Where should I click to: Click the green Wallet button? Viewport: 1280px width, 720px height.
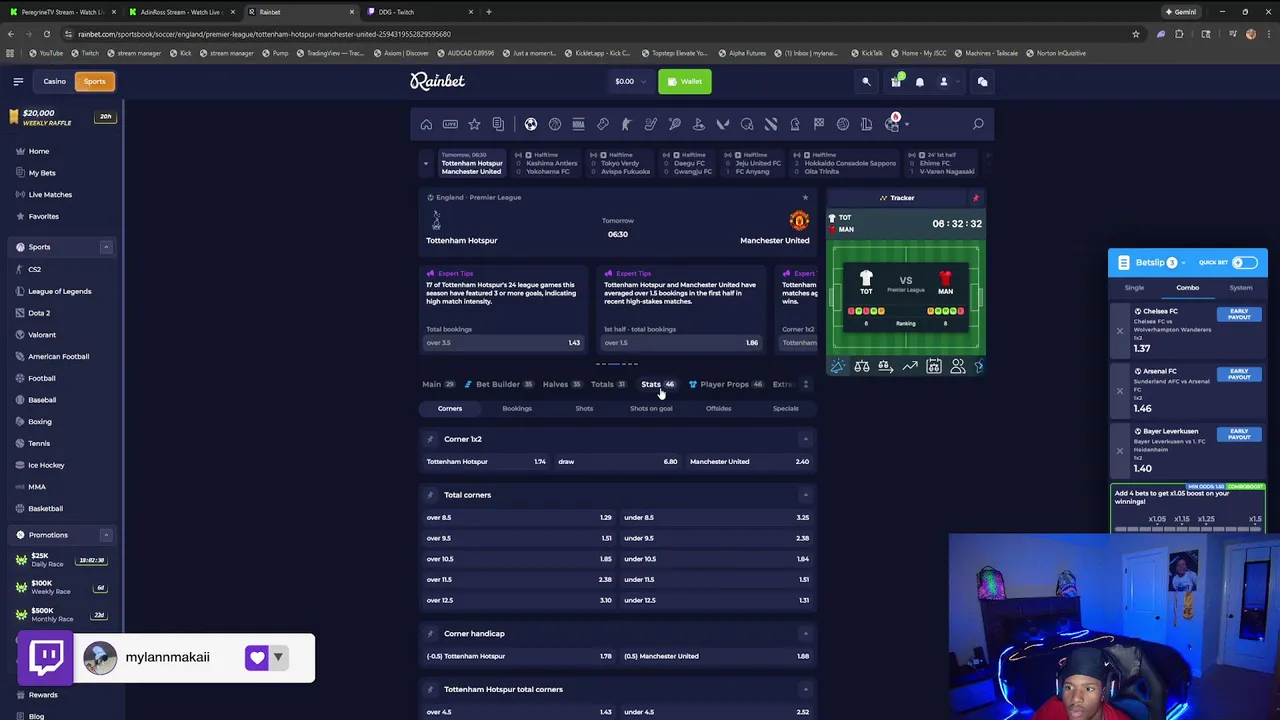coord(685,82)
